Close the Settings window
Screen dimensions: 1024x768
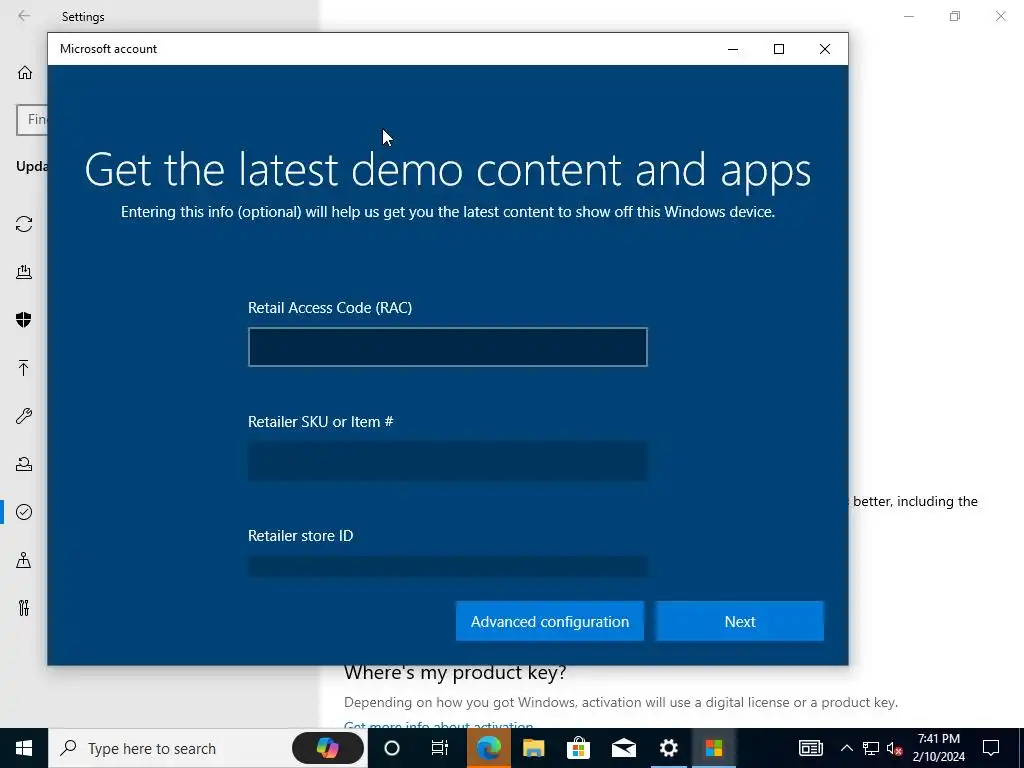(1000, 16)
